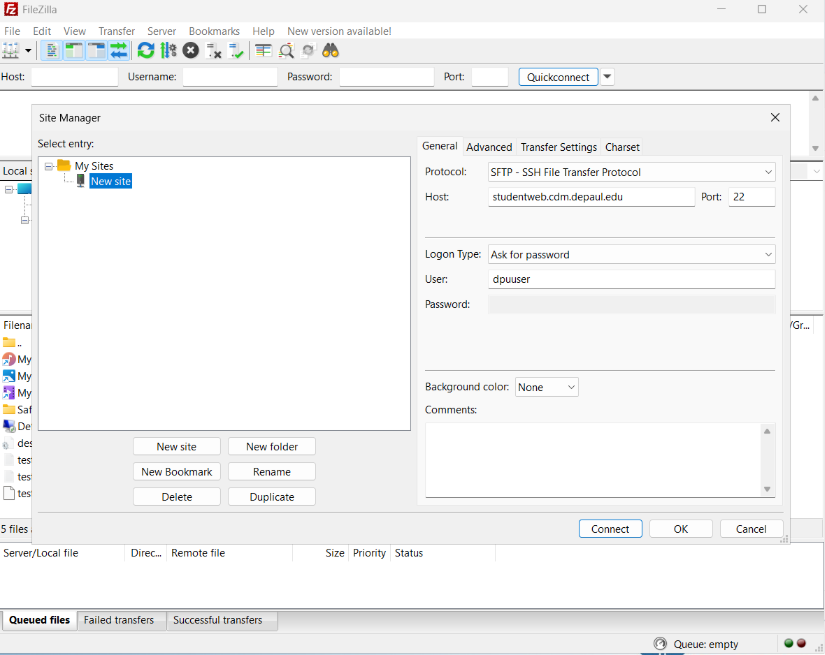The height and width of the screenshot is (655, 825).
Task: Click the cancel current operation icon
Action: (190, 50)
